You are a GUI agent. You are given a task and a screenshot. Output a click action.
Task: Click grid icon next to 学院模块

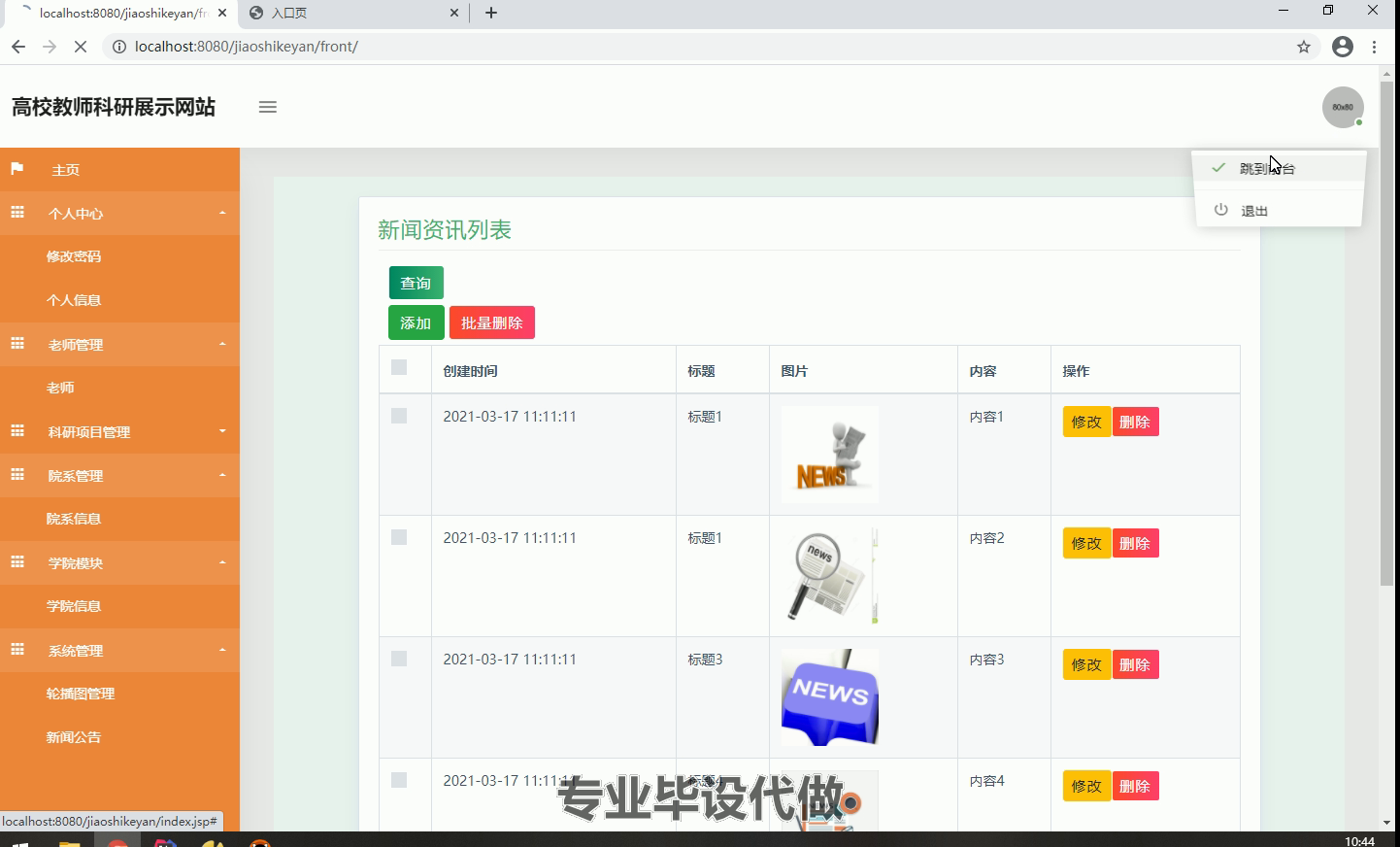(x=17, y=561)
